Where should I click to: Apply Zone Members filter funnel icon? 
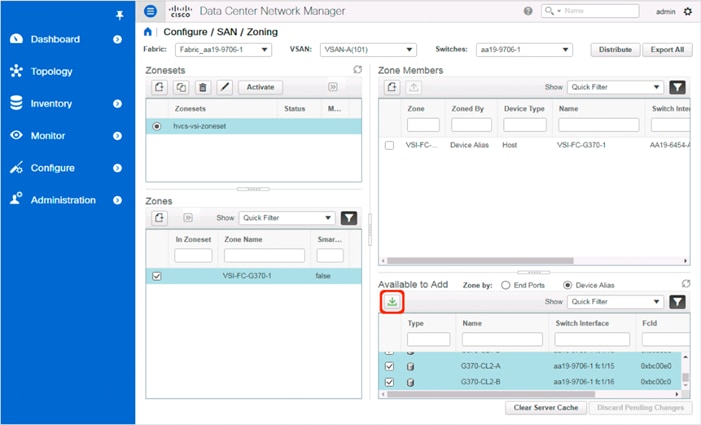click(677, 87)
